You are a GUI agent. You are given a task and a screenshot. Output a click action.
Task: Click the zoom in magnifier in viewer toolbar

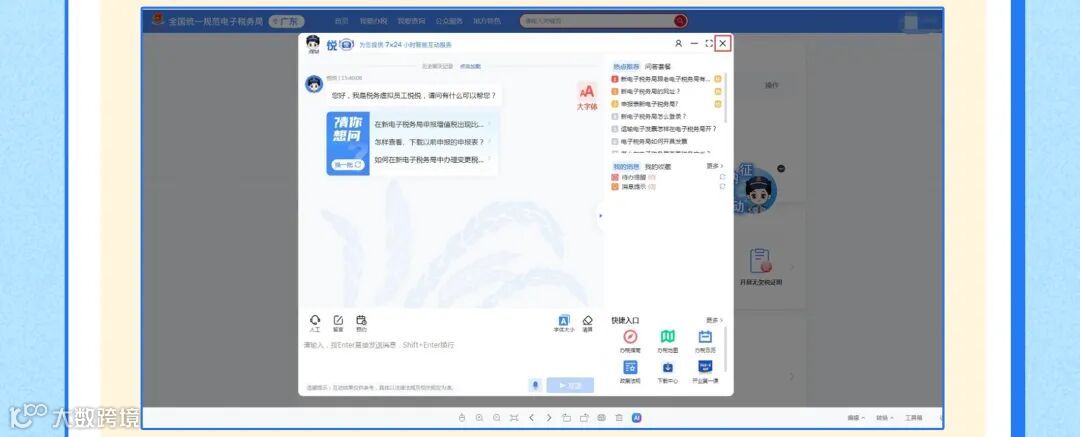pyautogui.click(x=479, y=418)
